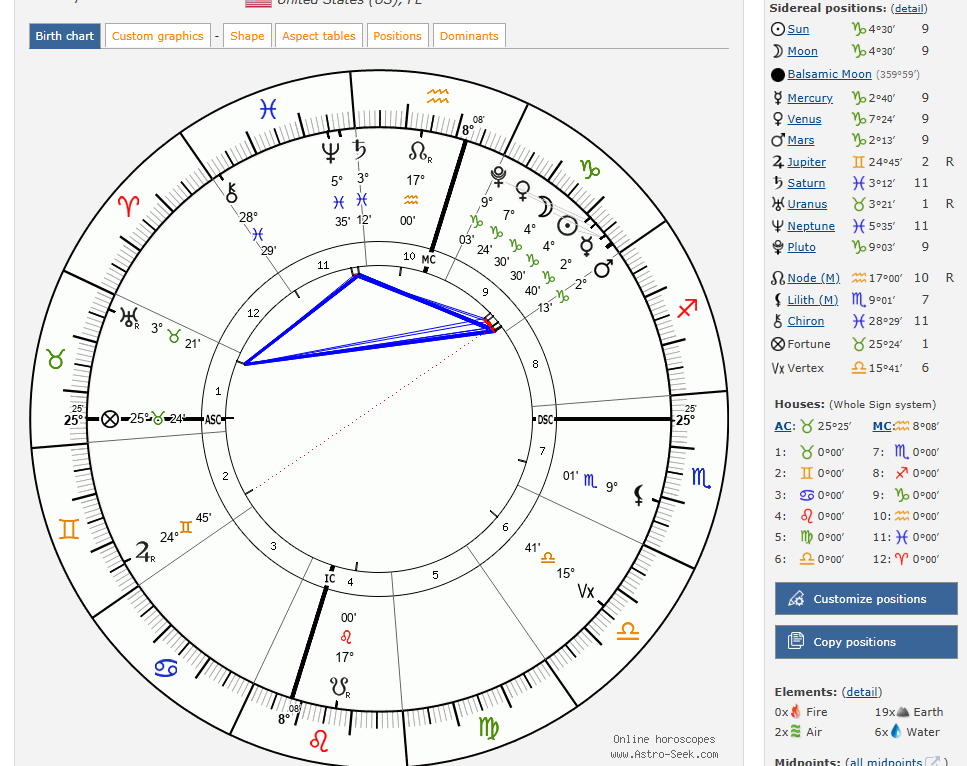This screenshot has width=967, height=766.
Task: Open the Mercury link in positions list
Action: point(809,98)
